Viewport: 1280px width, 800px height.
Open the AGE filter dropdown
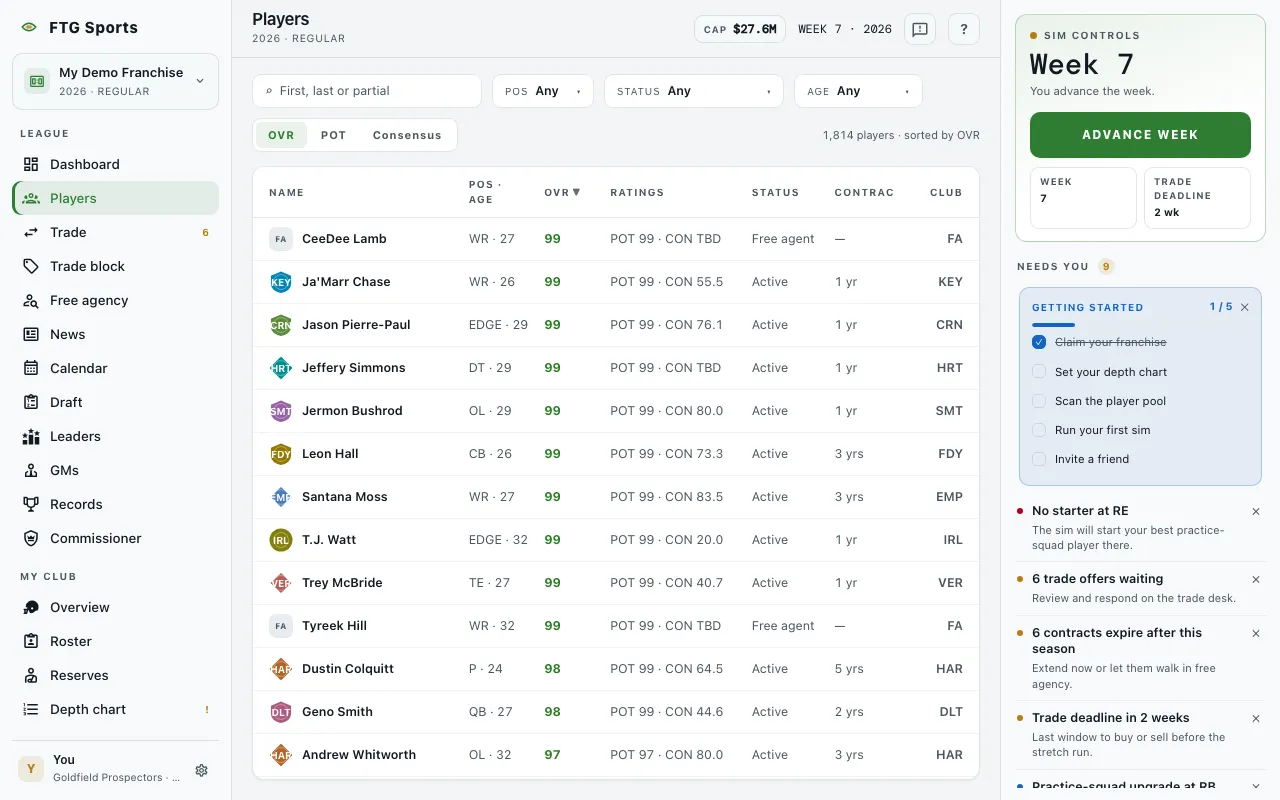tap(858, 91)
